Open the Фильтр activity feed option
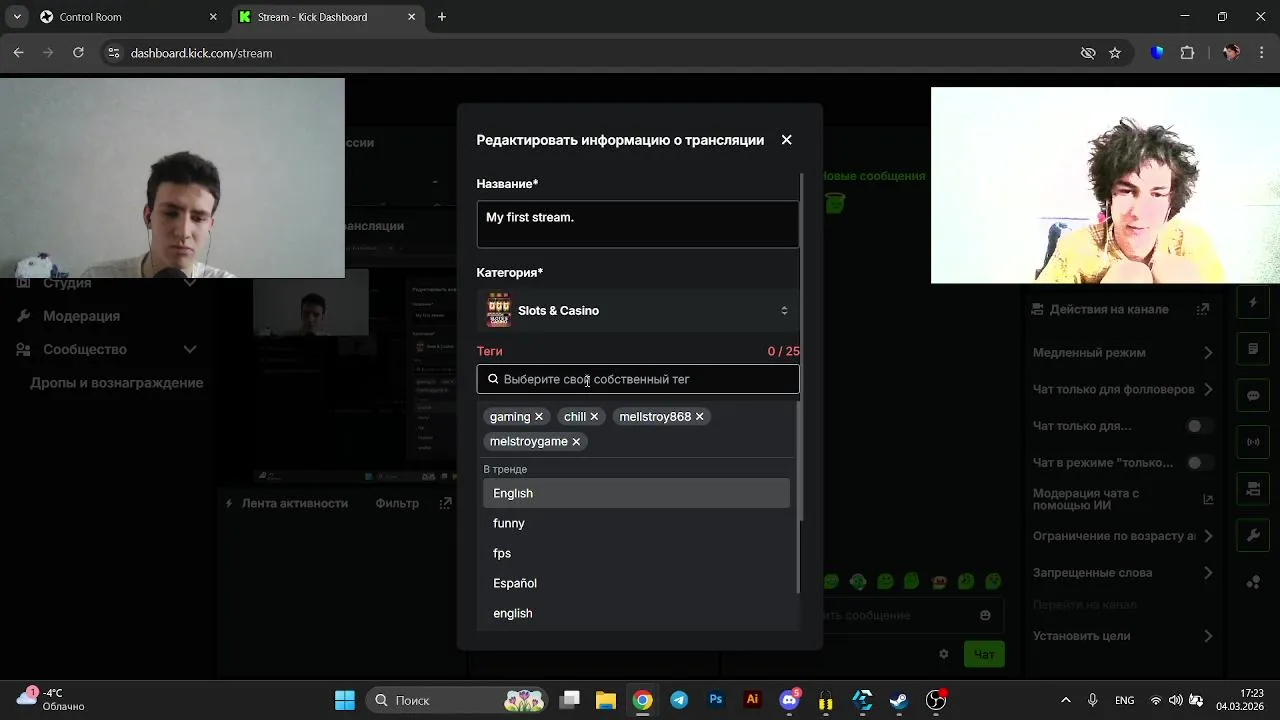 pyautogui.click(x=397, y=503)
